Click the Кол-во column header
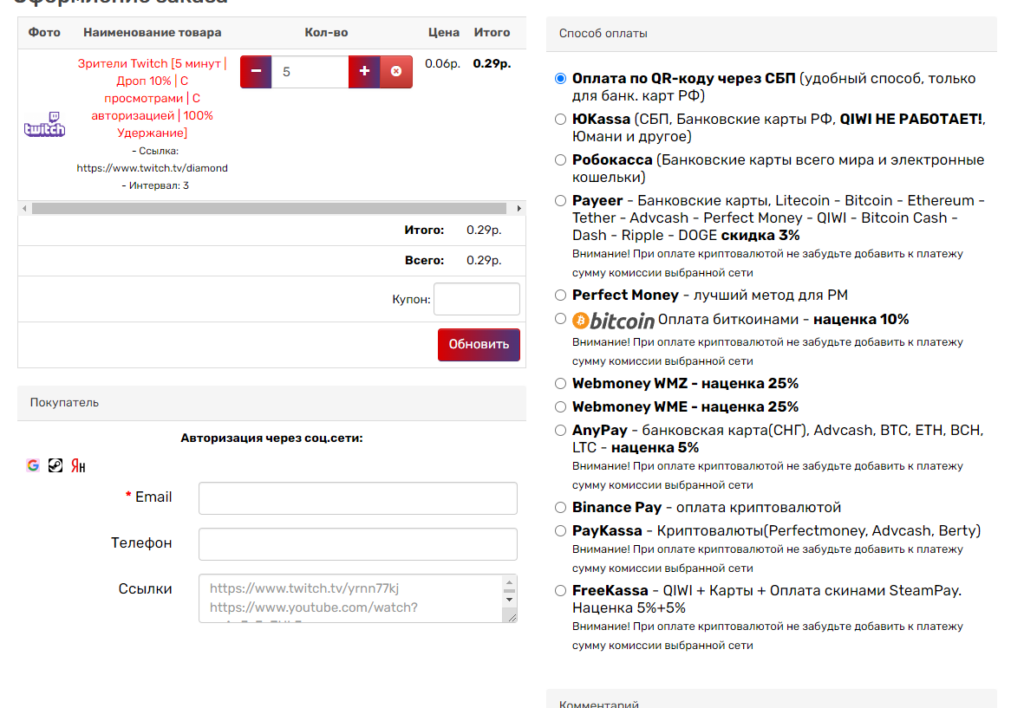 click(327, 32)
